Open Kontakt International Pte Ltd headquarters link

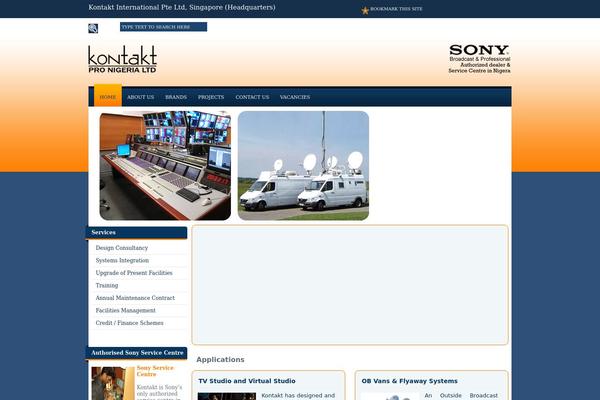182,7
